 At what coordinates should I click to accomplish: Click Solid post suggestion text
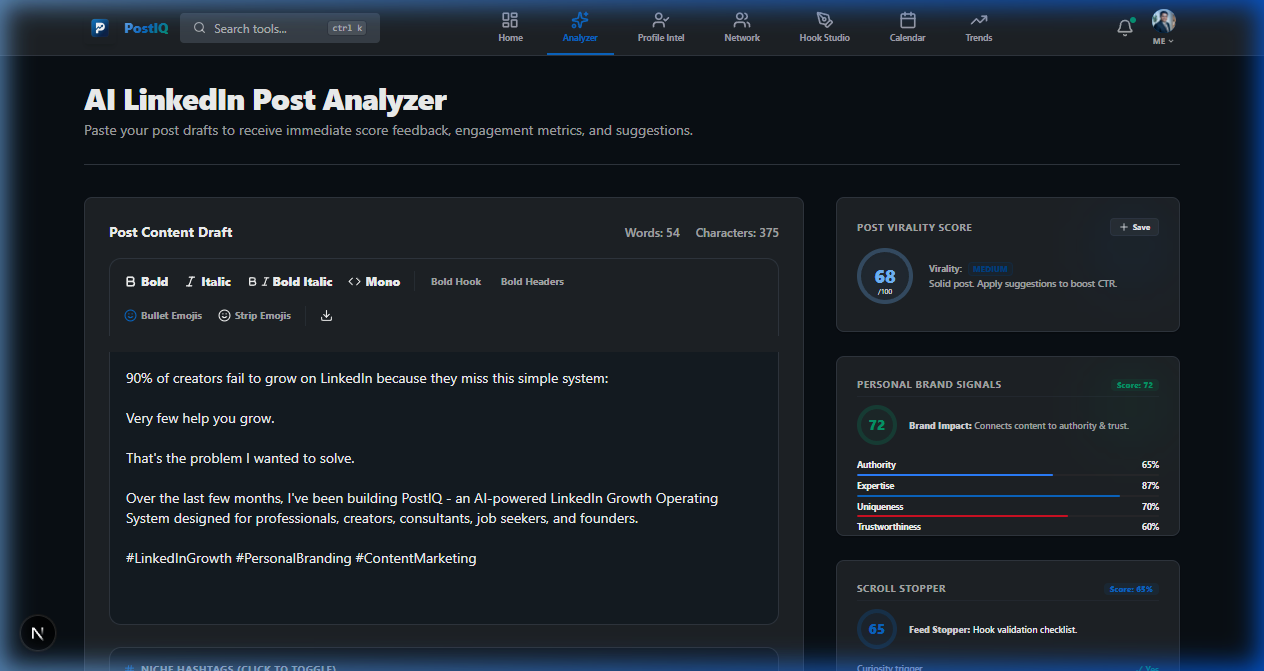click(1023, 284)
